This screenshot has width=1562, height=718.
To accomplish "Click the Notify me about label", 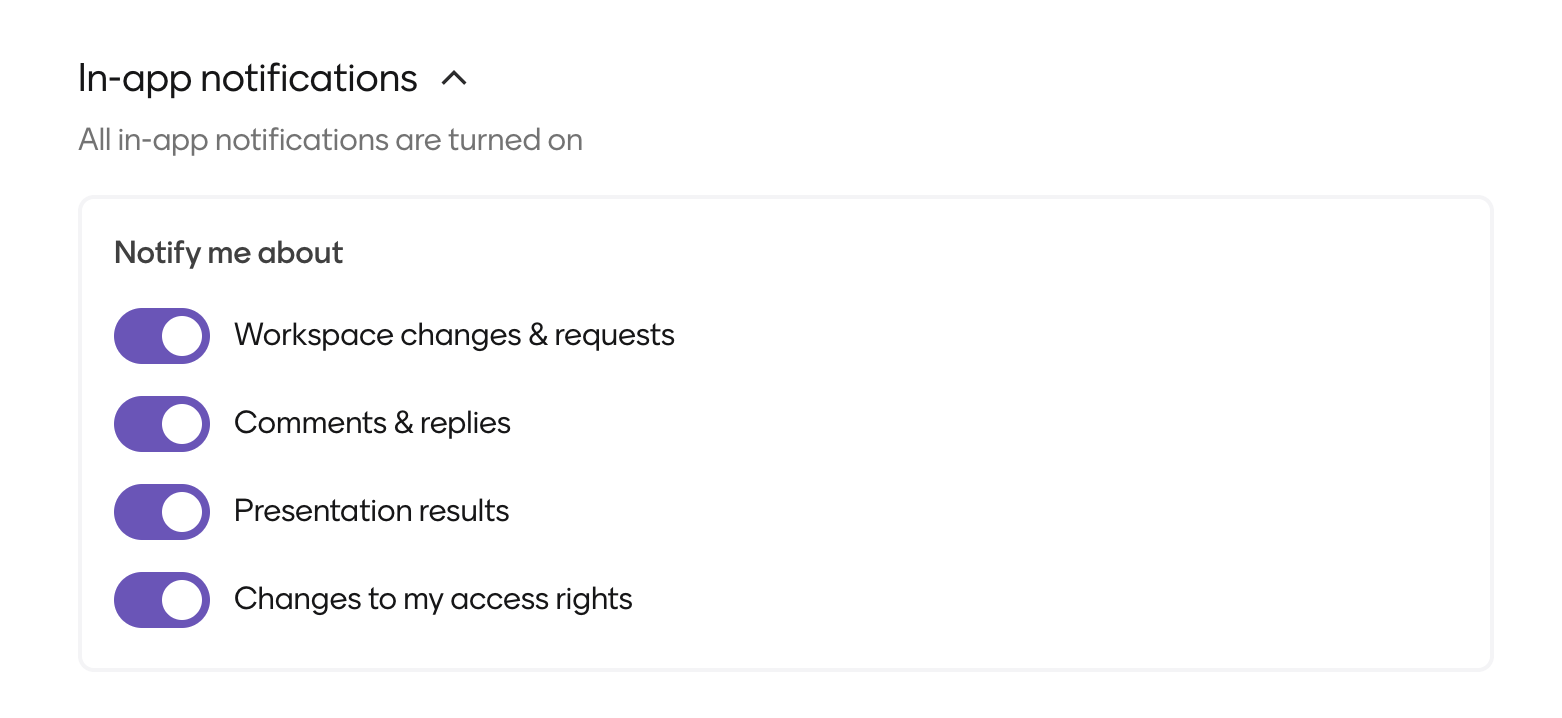I will point(228,253).
